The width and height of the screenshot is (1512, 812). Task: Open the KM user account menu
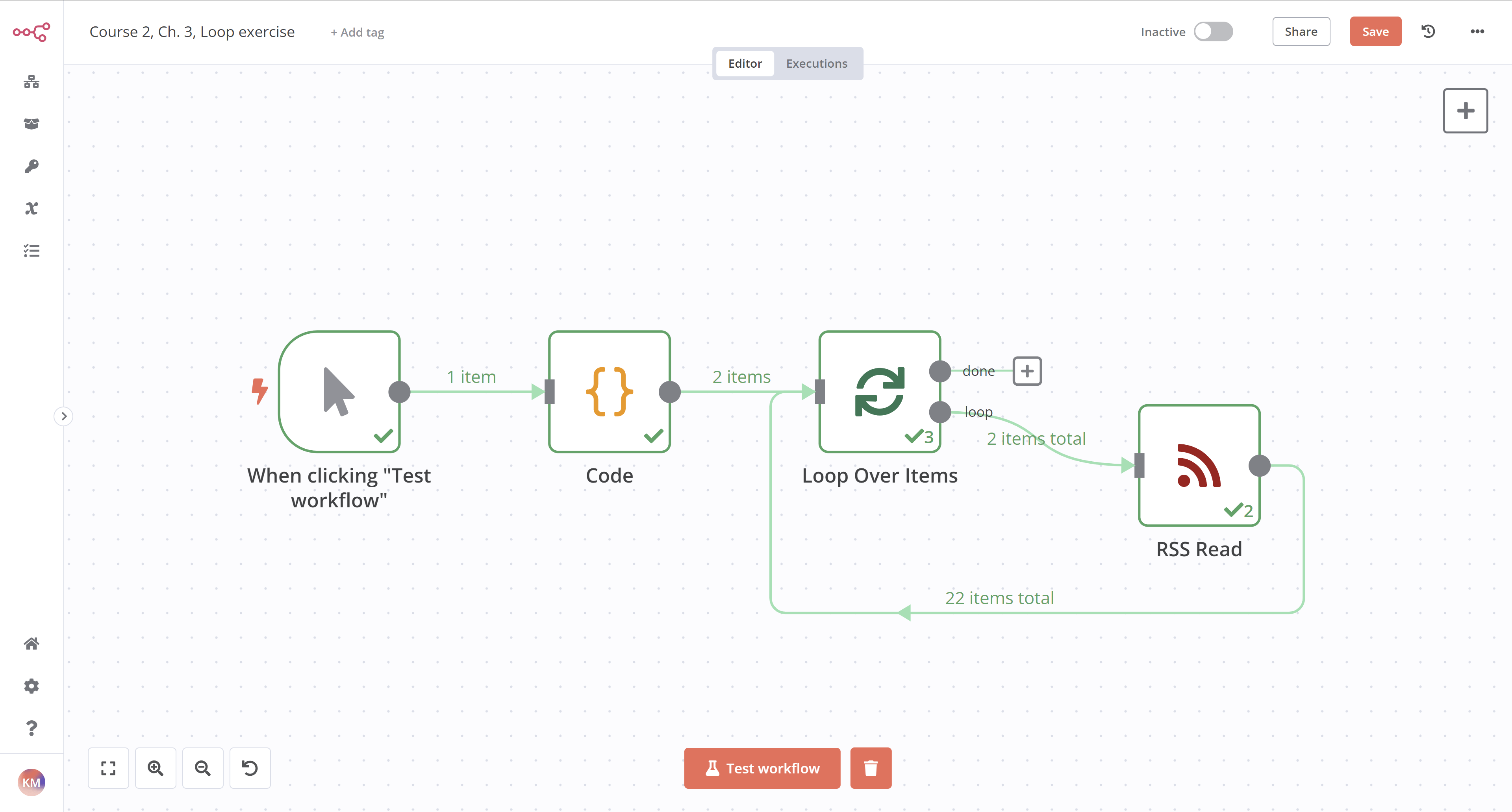(x=31, y=782)
